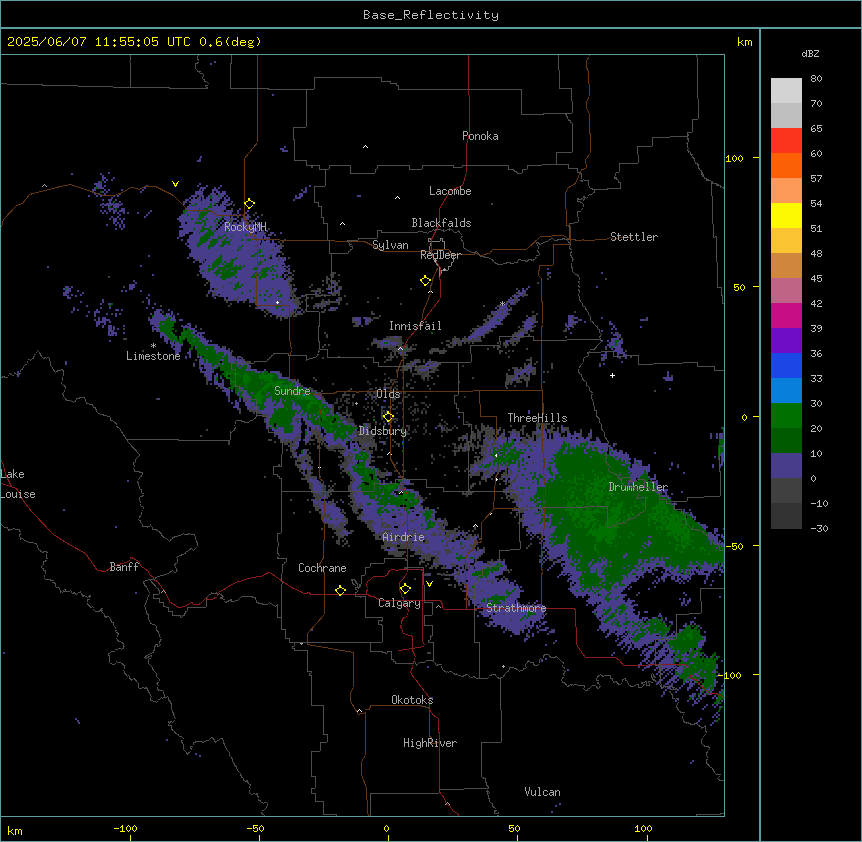Image resolution: width=862 pixels, height=842 pixels.
Task: Click the Ponoka city label
Action: (x=480, y=136)
